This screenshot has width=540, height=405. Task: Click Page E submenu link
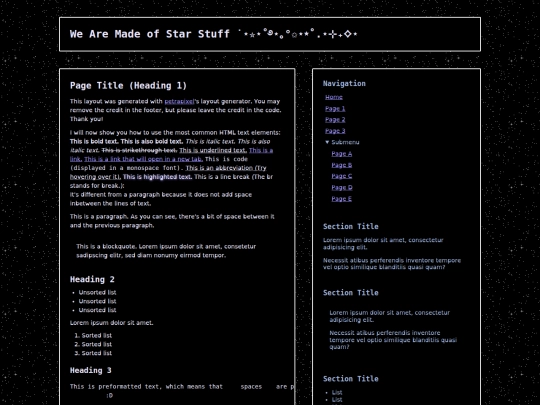click(x=342, y=199)
